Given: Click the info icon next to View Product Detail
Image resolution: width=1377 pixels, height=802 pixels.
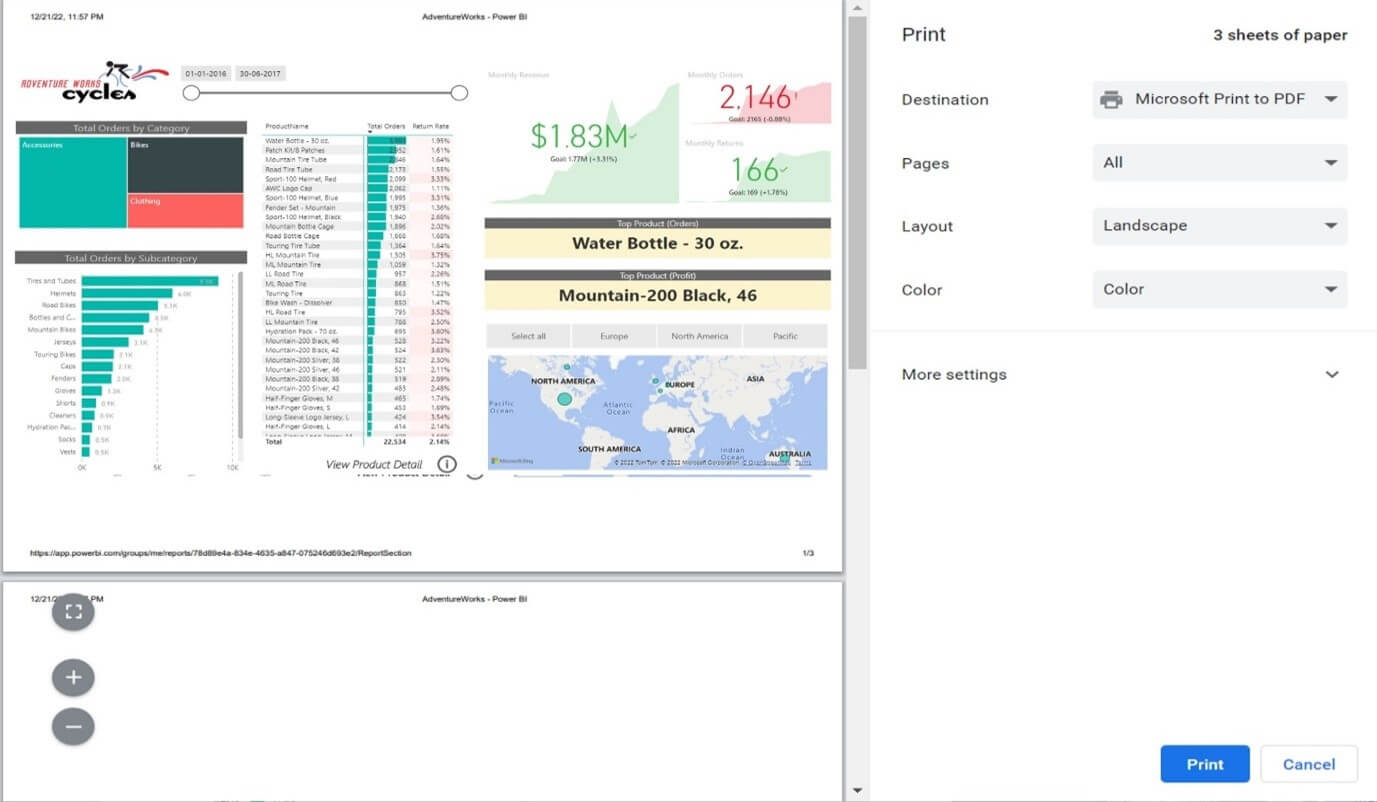Looking at the screenshot, I should [x=447, y=464].
